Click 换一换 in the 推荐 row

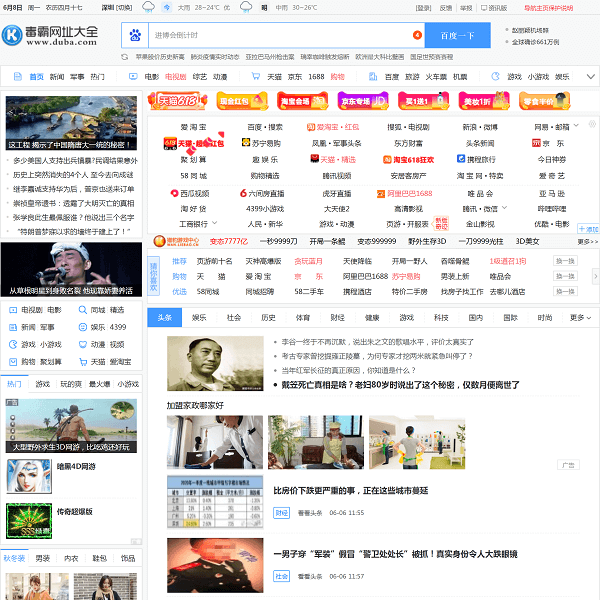tap(565, 261)
